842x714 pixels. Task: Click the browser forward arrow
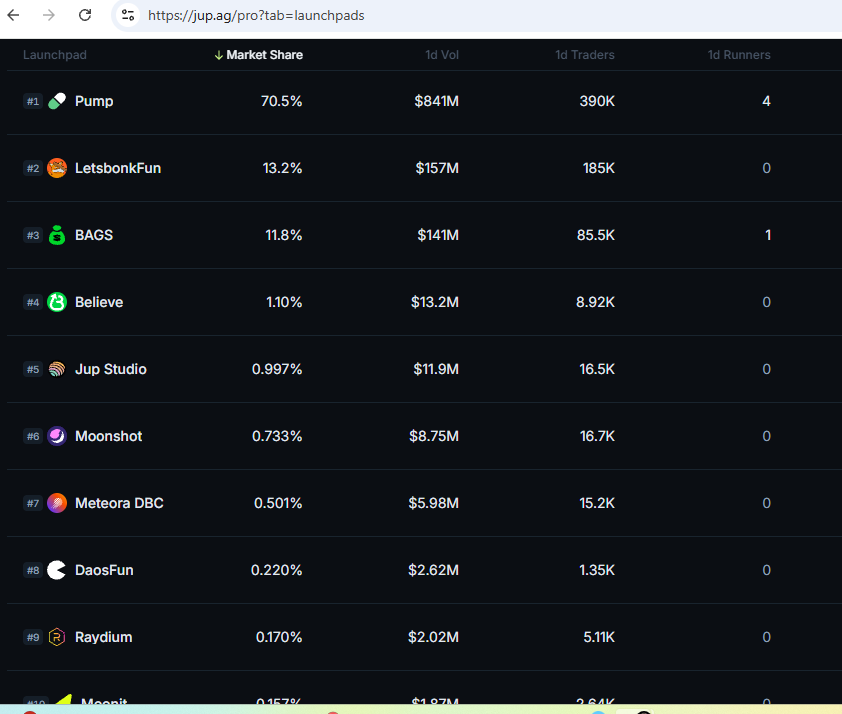coord(49,15)
